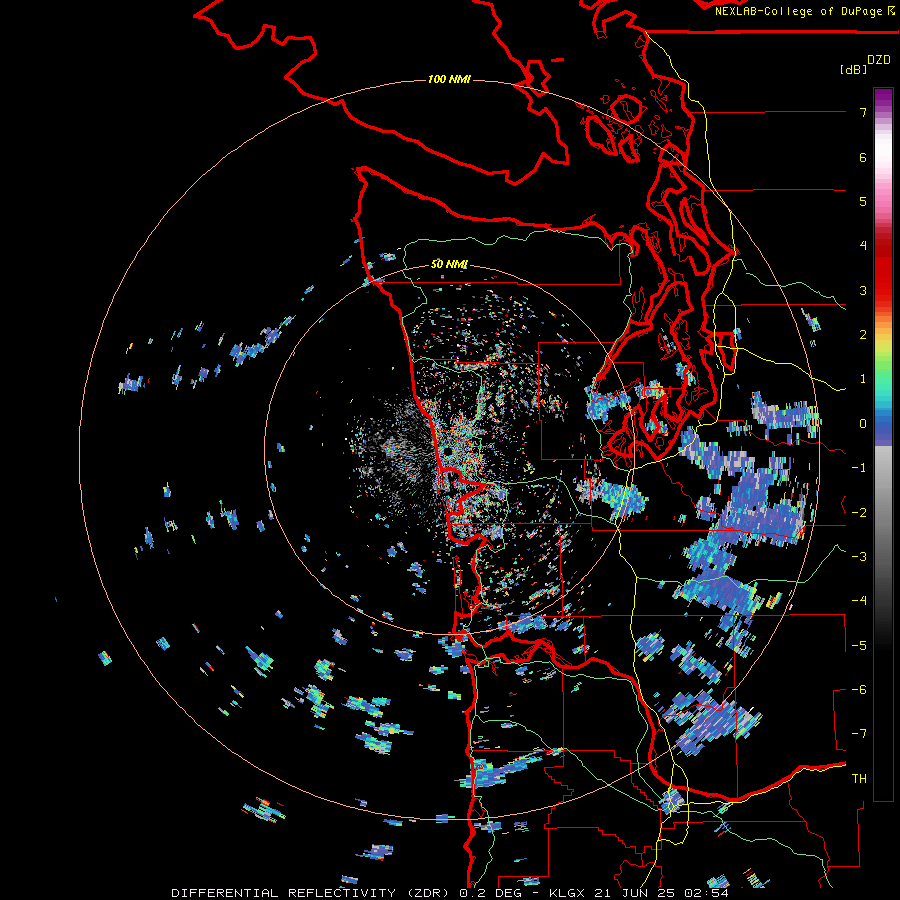The image size is (900, 900).
Task: Click legend value -2
Action: (x=859, y=512)
